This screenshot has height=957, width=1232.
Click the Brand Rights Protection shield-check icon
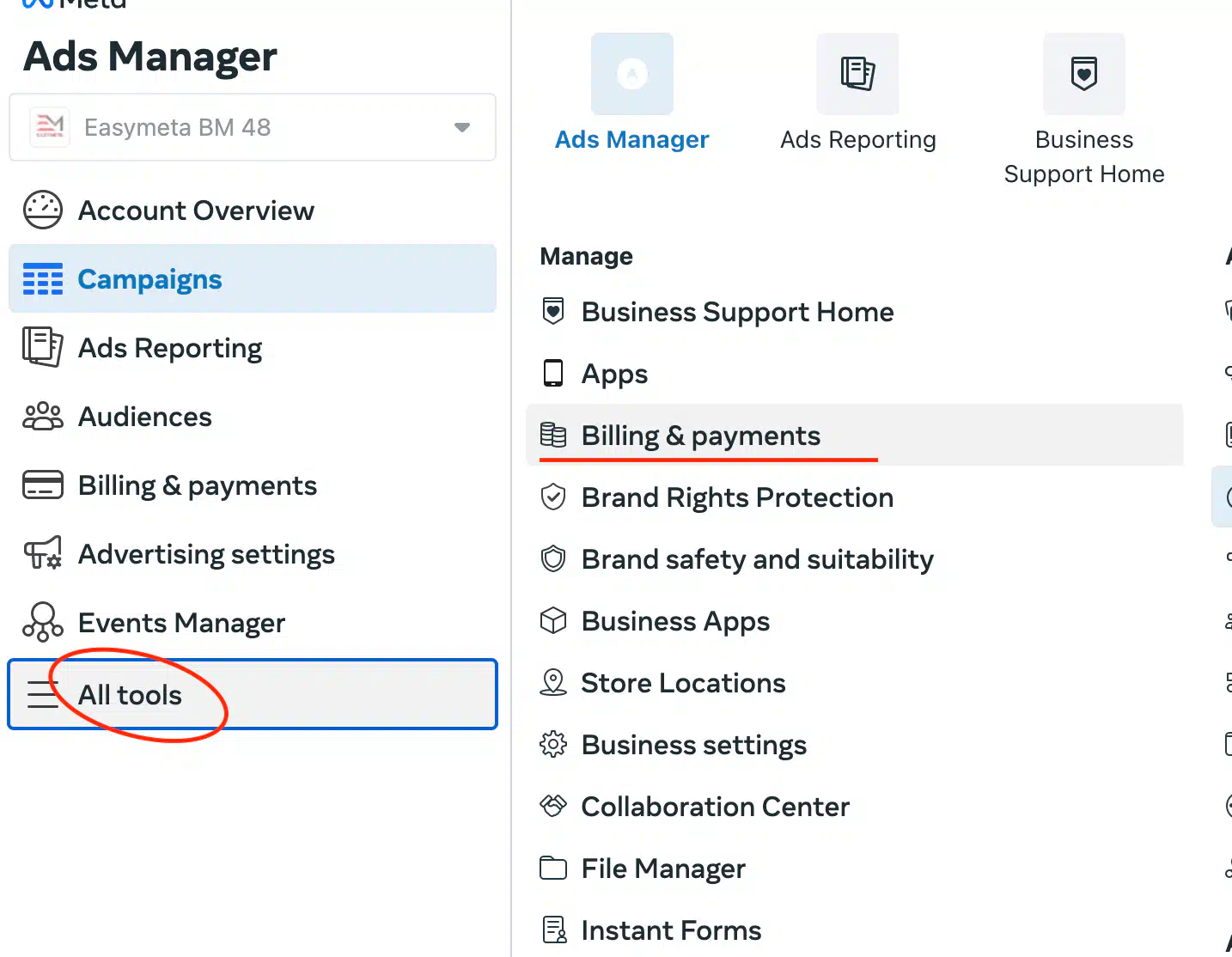553,497
